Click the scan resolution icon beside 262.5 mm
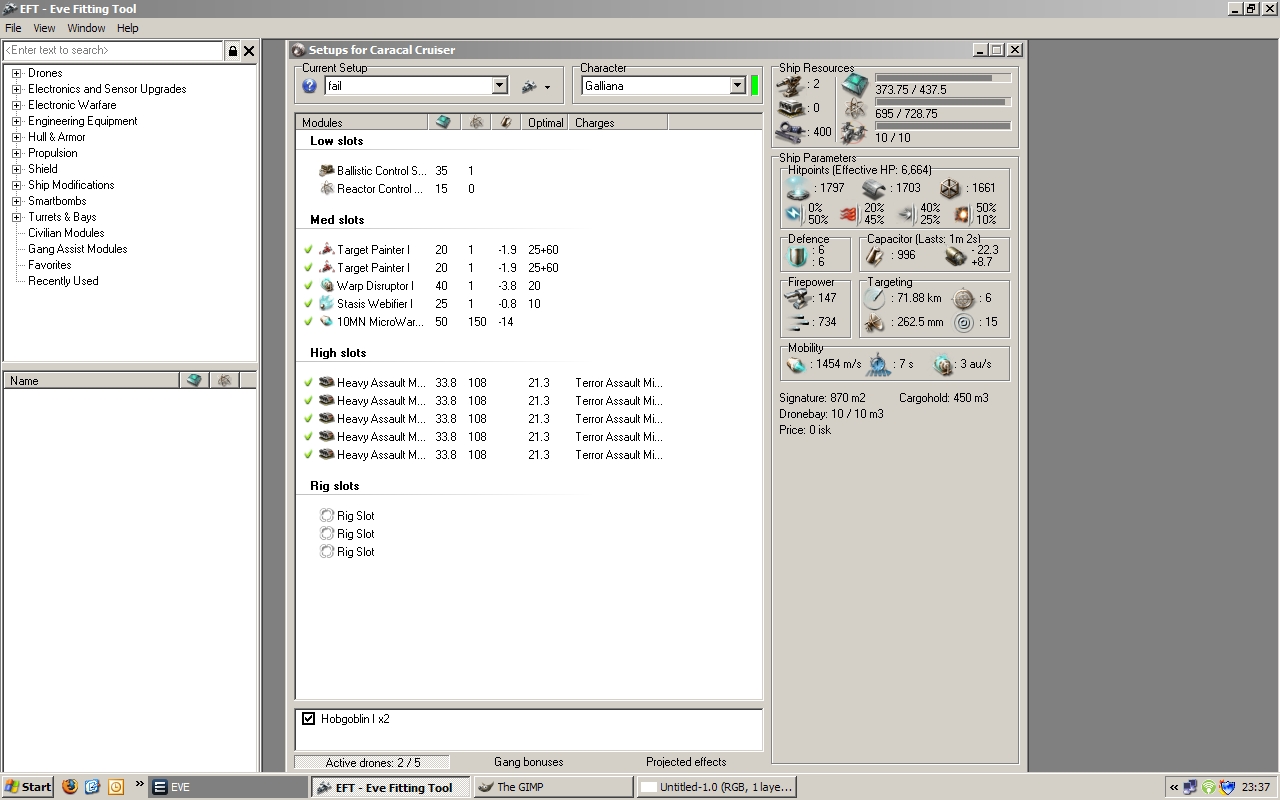This screenshot has height=800, width=1280. 874,322
